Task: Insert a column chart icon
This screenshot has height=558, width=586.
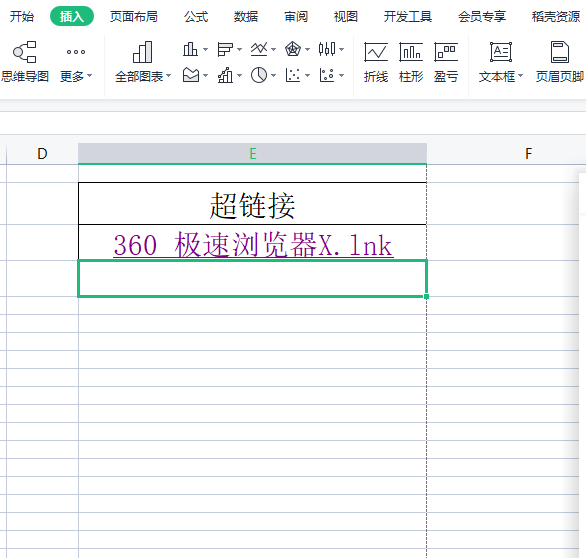Action: (190, 49)
